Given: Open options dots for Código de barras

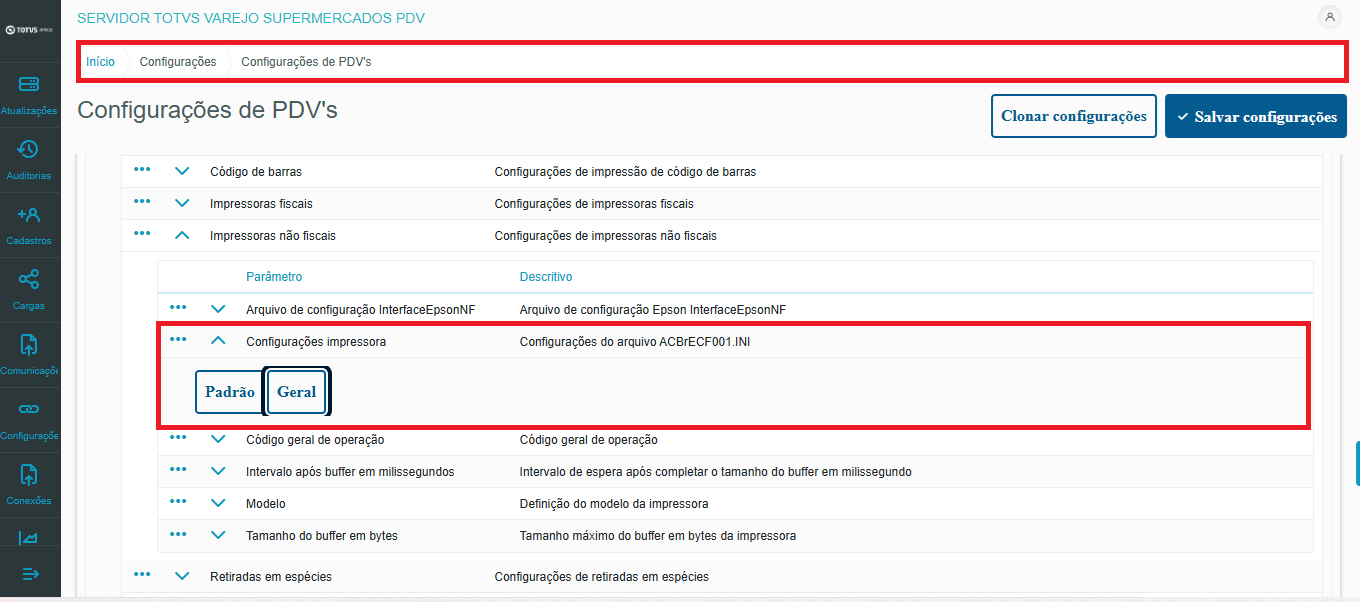Looking at the screenshot, I should point(142,170).
